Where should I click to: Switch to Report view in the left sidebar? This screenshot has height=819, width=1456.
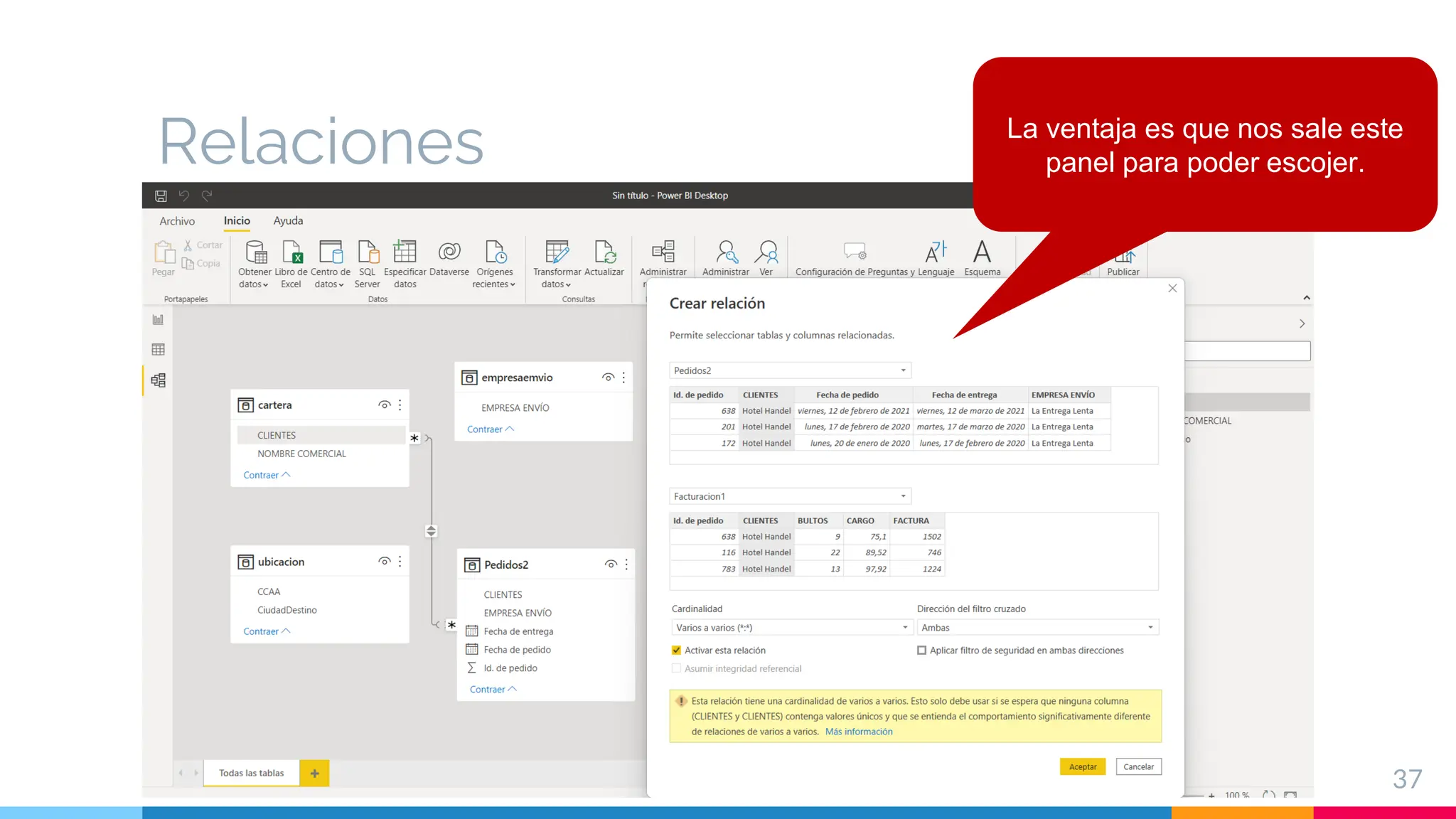[158, 320]
